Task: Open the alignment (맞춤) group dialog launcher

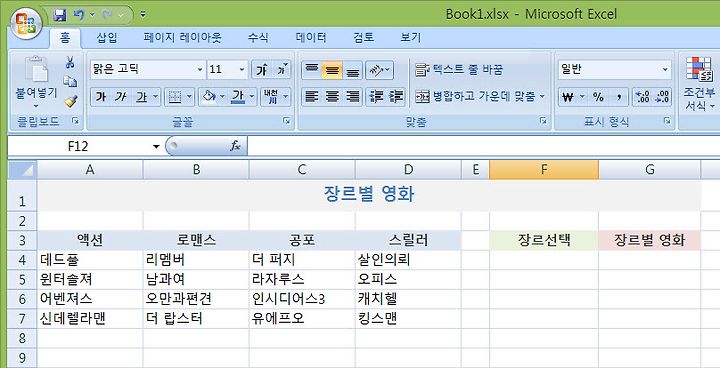Action: (x=543, y=121)
